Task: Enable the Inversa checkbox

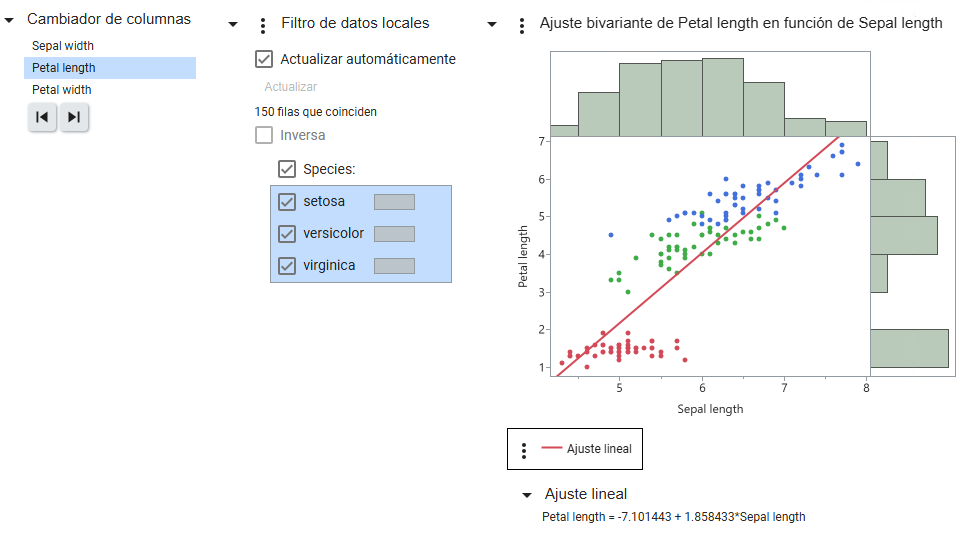Action: point(265,135)
